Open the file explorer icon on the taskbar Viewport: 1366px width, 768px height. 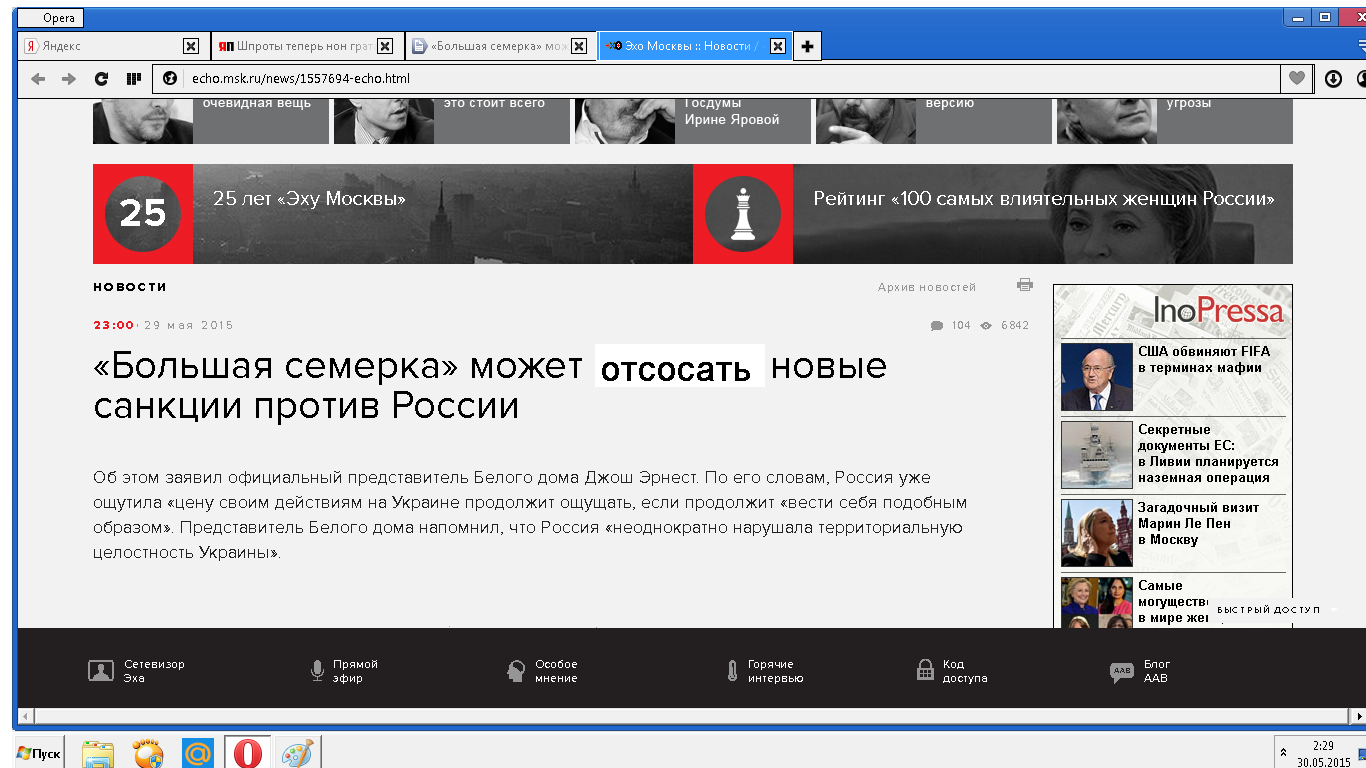coord(98,753)
